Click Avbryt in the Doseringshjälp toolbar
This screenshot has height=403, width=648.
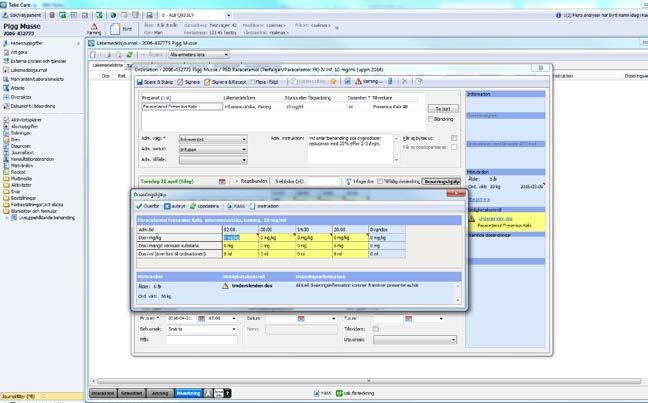[174, 206]
